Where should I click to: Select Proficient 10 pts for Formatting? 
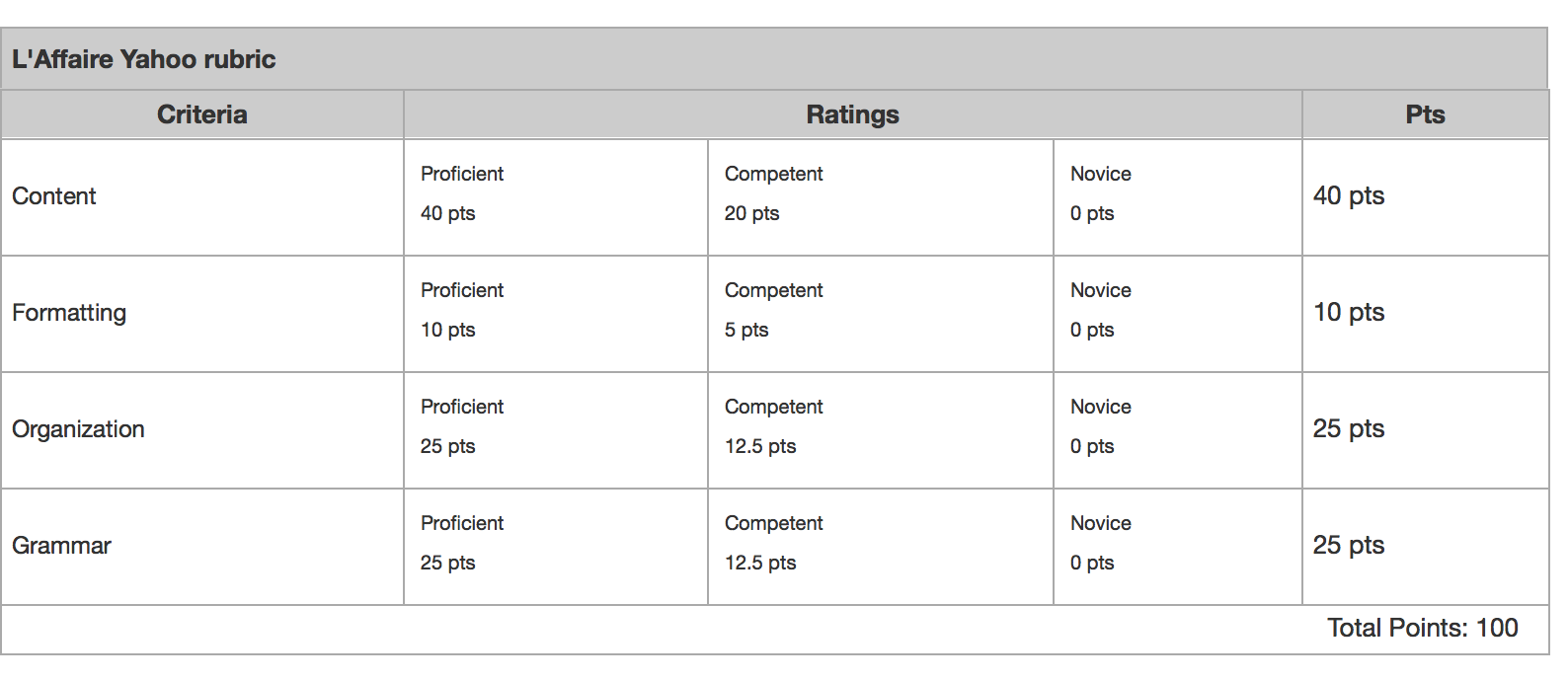(555, 312)
